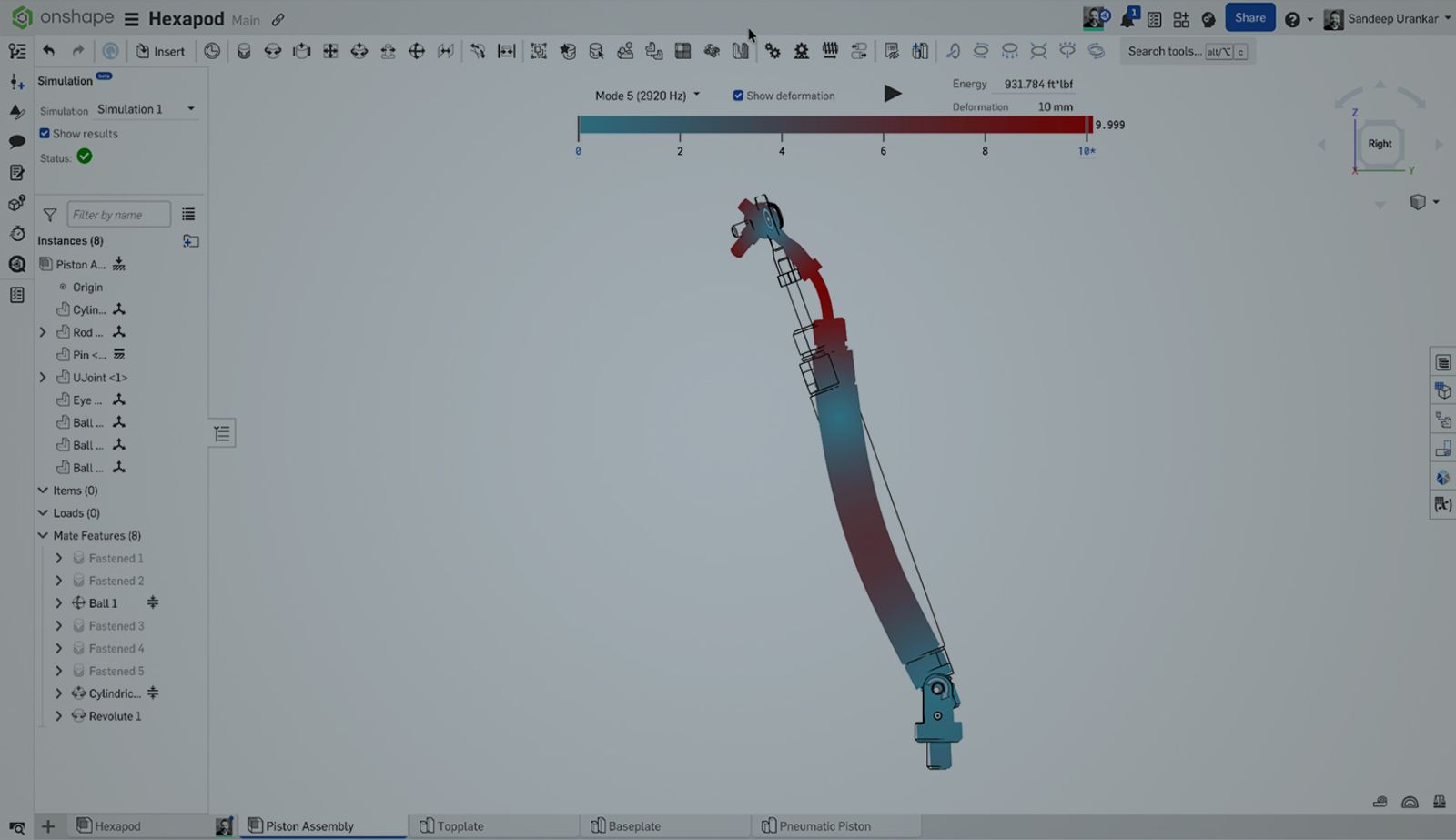1456x840 pixels.
Task: Toggle the Show results checkbox
Action: click(45, 133)
